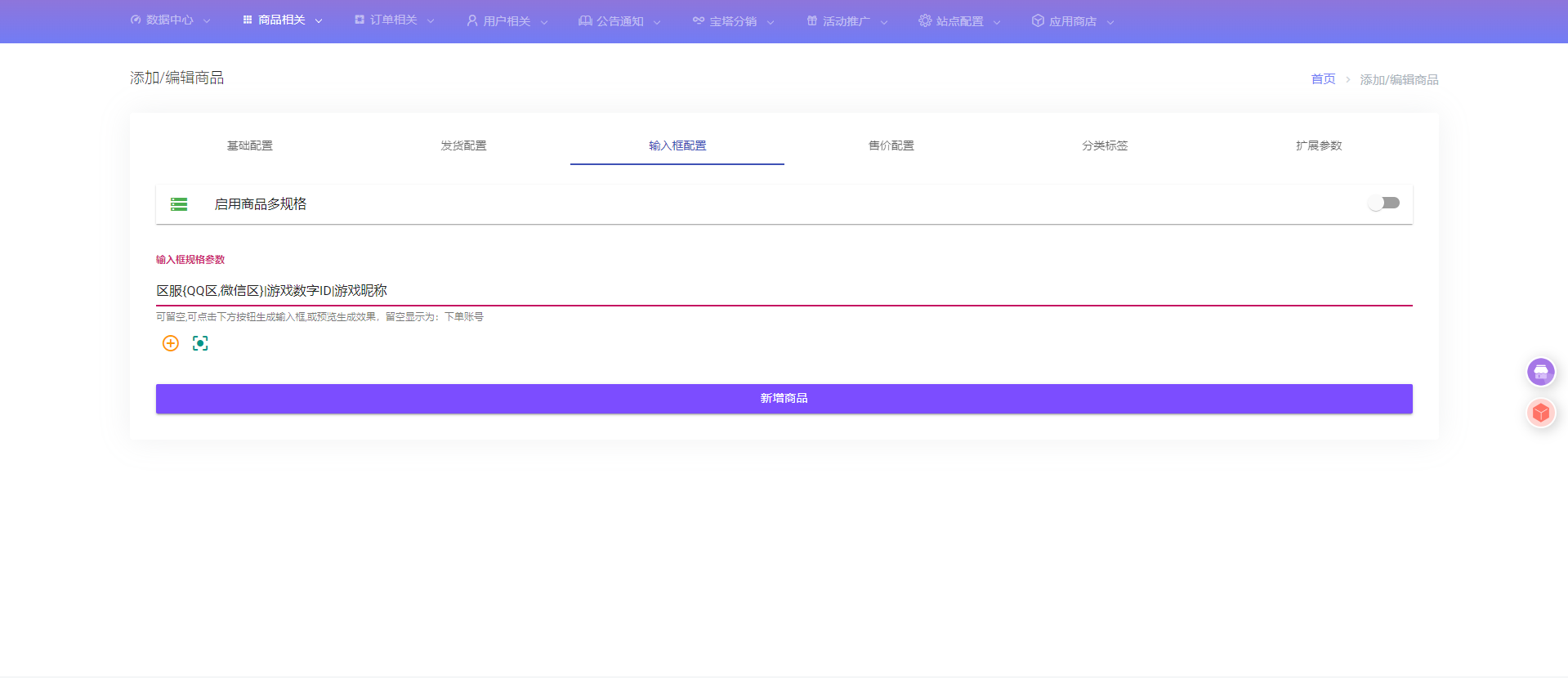The height and width of the screenshot is (684, 1568).
Task: Open the 活动推广 dropdown menu
Action: [846, 20]
